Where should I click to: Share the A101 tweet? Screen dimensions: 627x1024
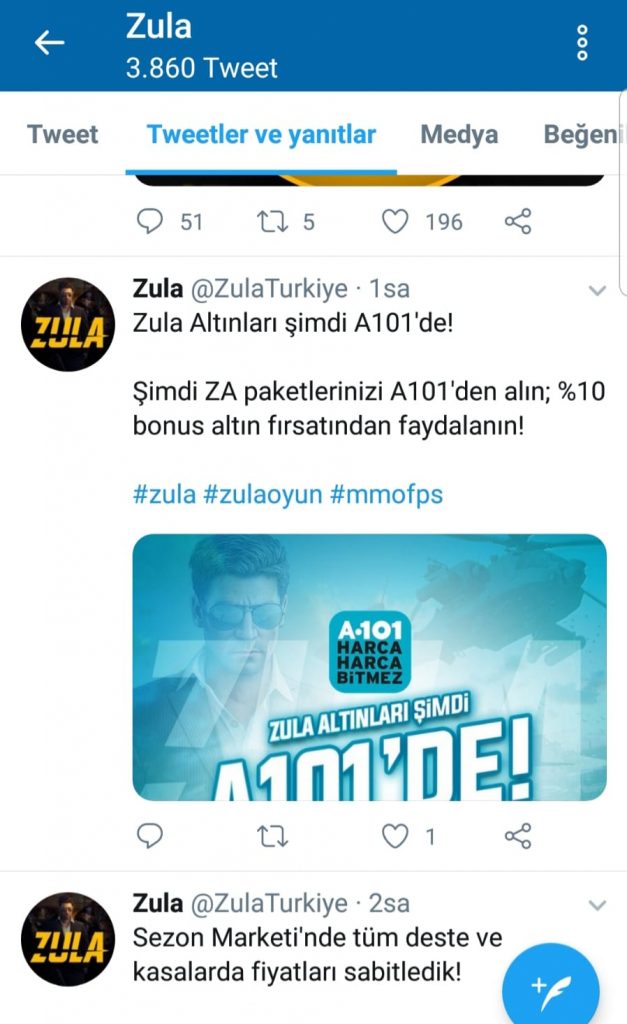(x=518, y=835)
